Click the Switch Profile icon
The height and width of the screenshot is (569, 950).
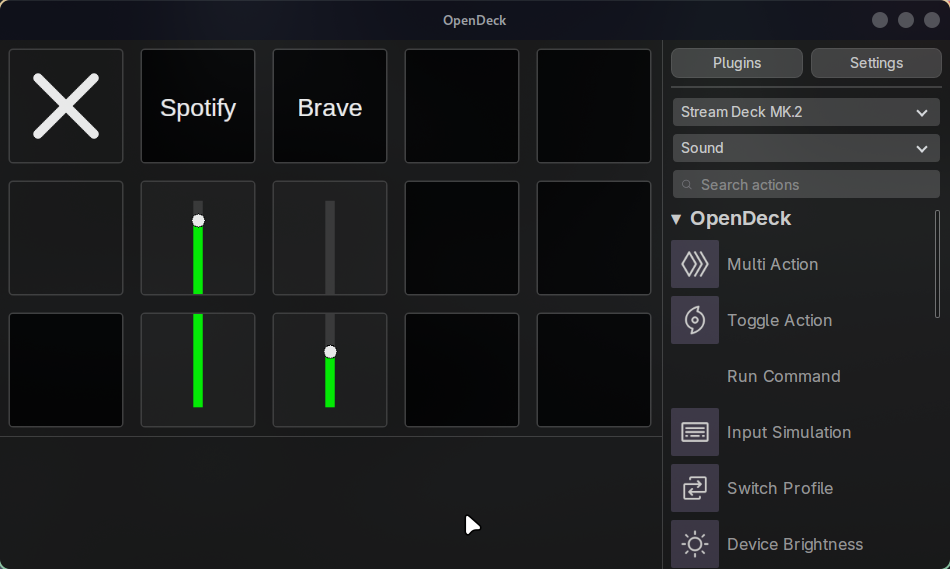pos(695,488)
